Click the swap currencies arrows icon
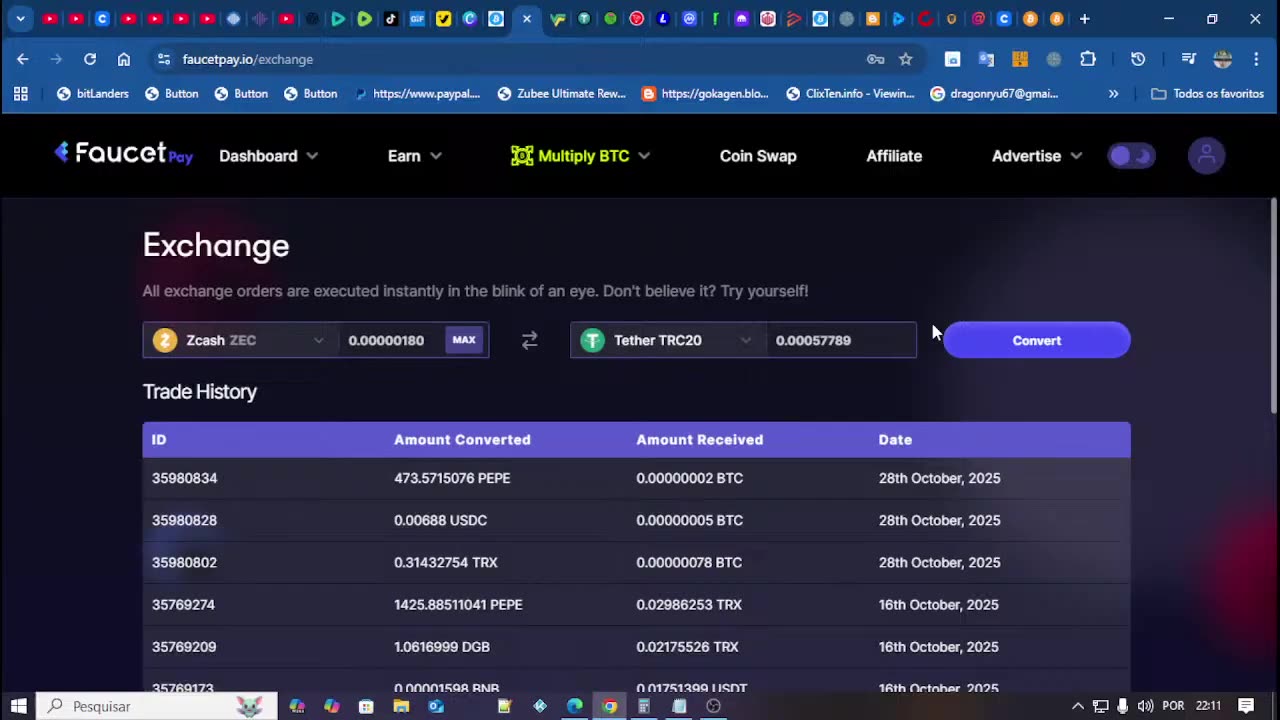 (x=530, y=340)
